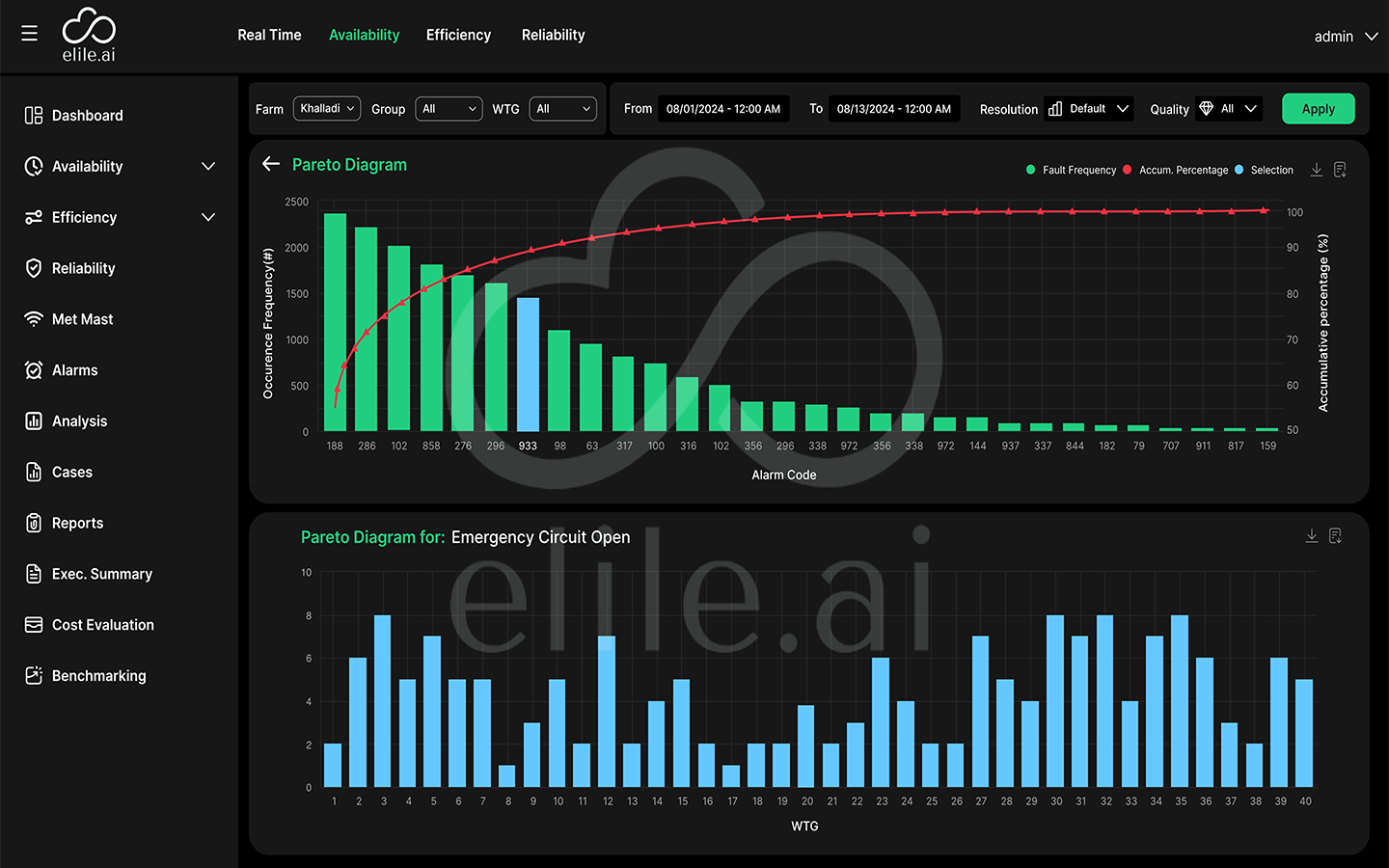The image size is (1389, 868).
Task: Toggle Selection legend series
Action: click(1264, 170)
